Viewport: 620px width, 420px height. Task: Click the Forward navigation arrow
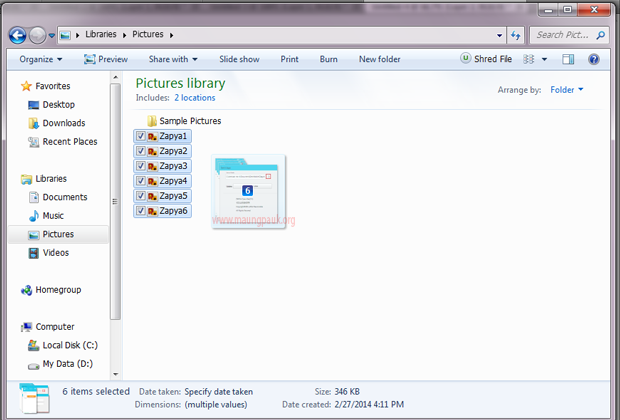pyautogui.click(x=38, y=36)
